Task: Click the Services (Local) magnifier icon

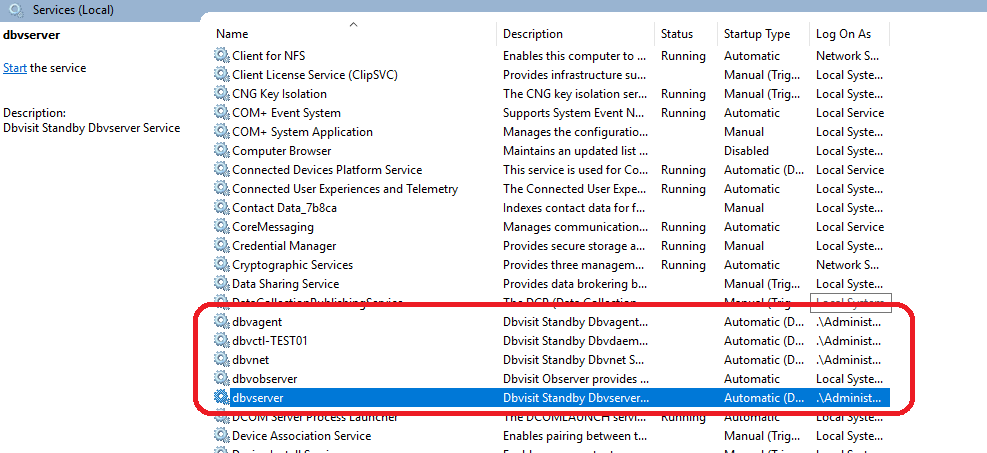Action: 16,9
